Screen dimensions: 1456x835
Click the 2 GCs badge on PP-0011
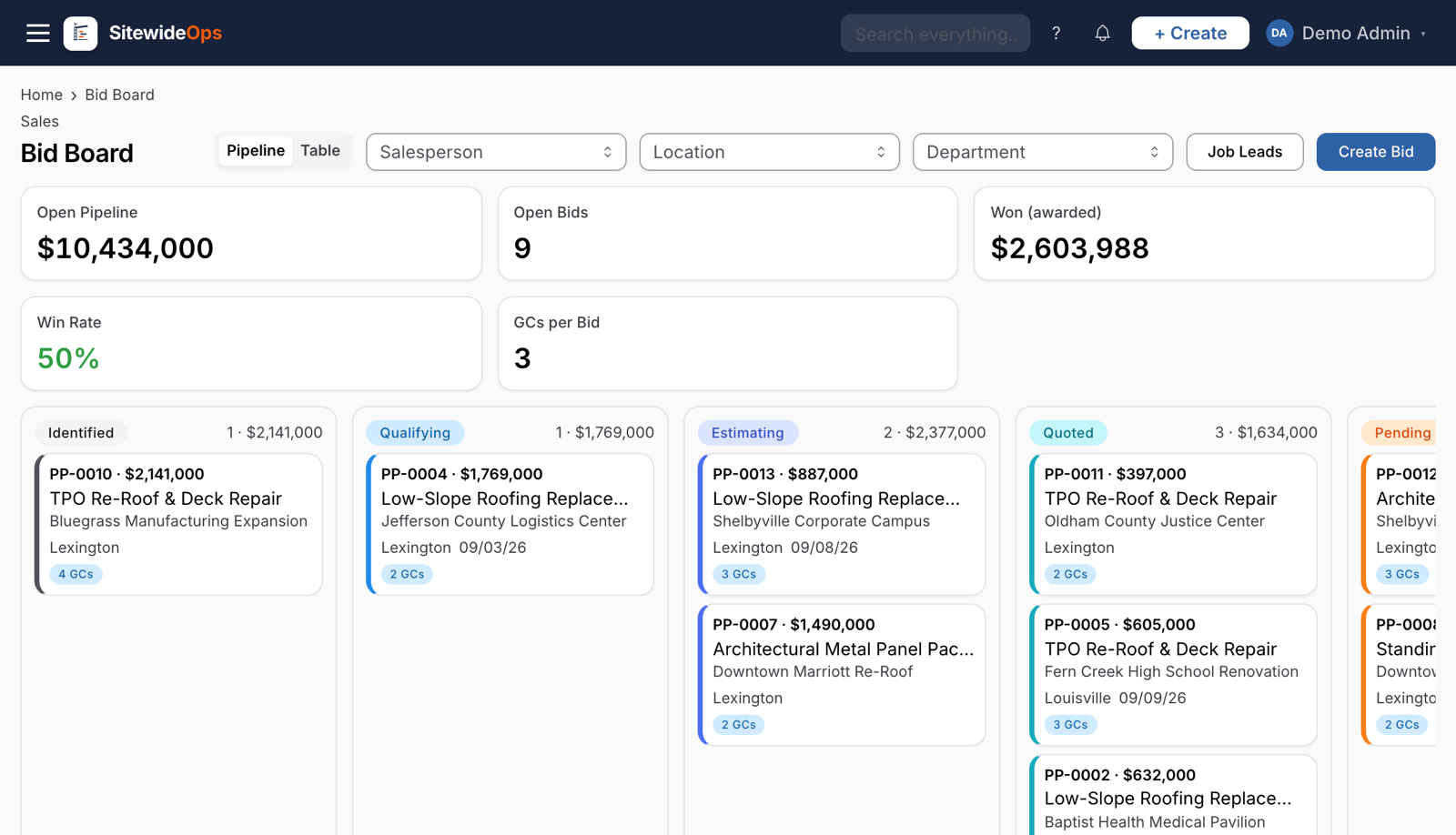(1070, 574)
